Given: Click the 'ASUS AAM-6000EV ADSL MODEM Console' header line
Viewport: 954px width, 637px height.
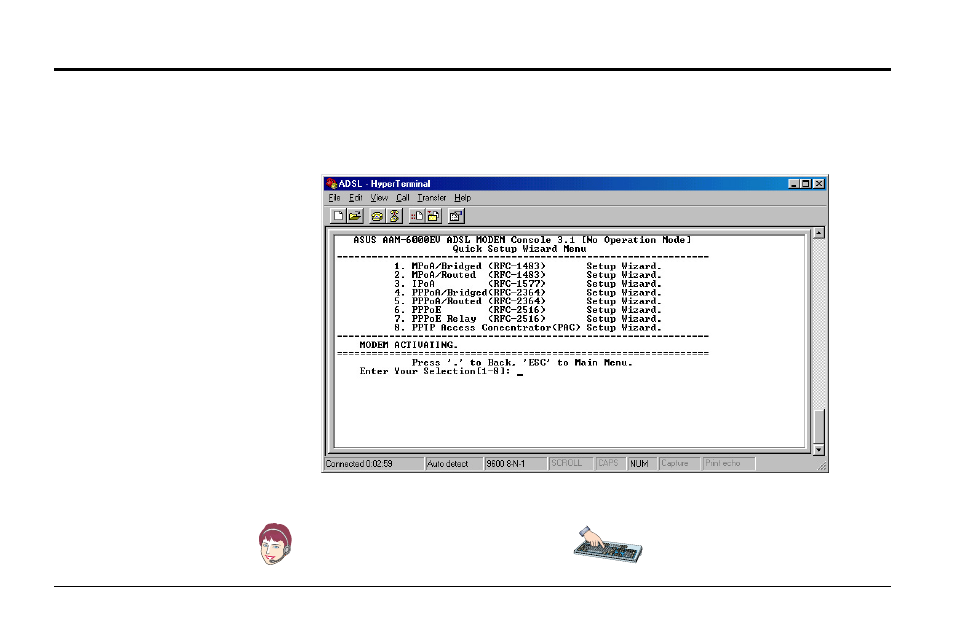Looking at the screenshot, I should (522, 240).
